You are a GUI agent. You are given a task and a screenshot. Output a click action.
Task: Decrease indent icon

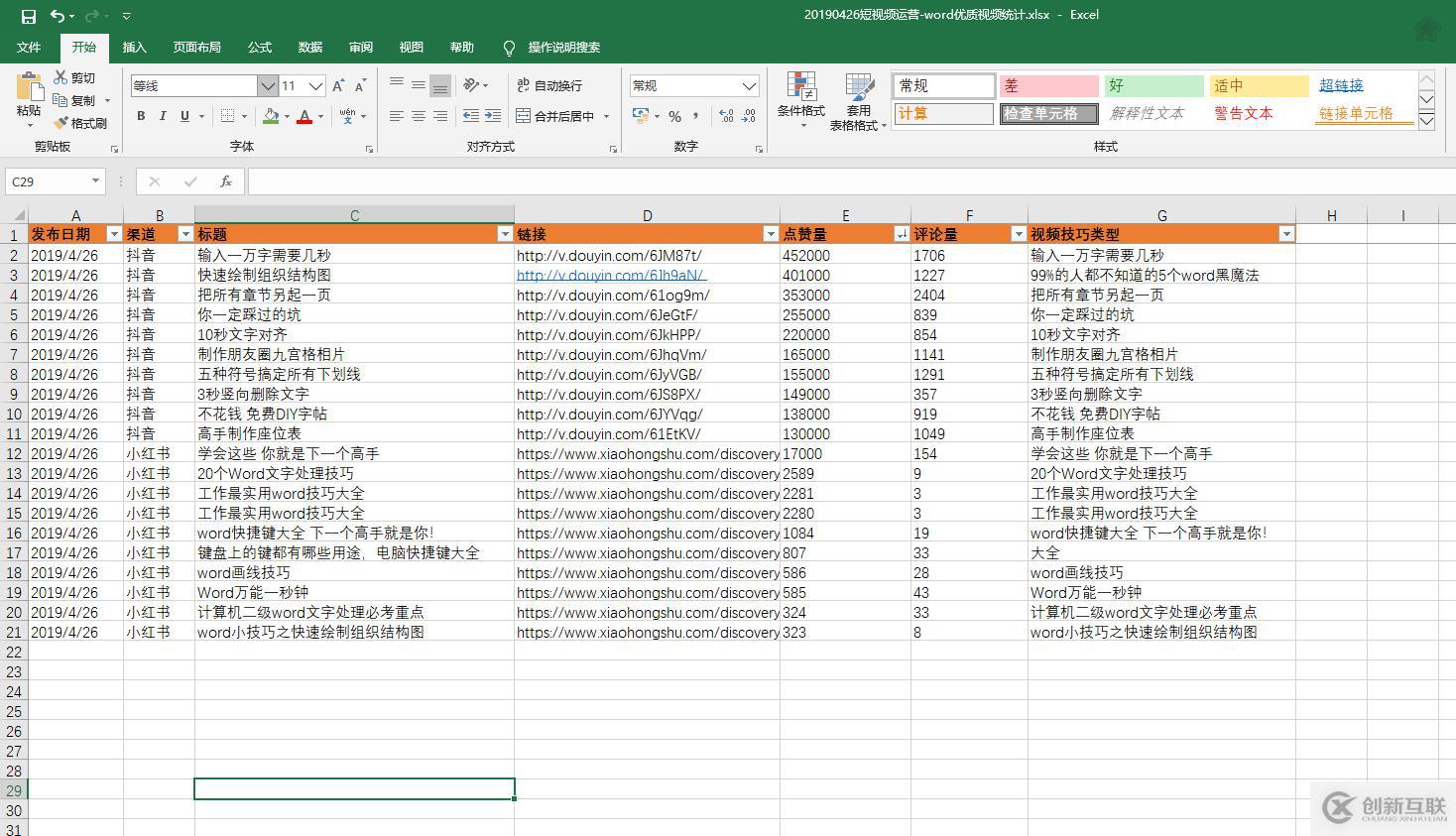pos(471,116)
